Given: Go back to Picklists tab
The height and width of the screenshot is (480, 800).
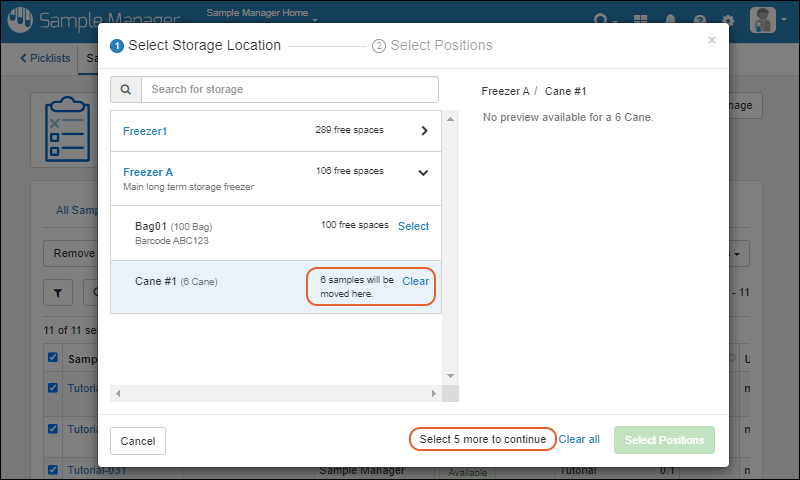Looking at the screenshot, I should click(46, 58).
